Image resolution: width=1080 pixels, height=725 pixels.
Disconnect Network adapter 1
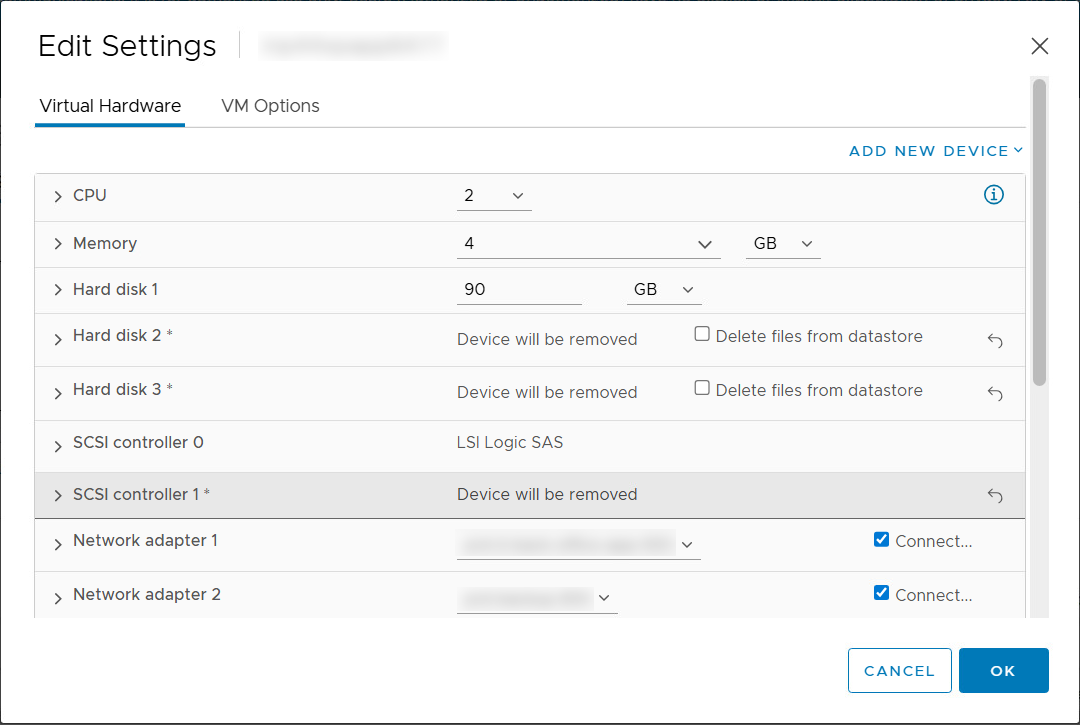pos(881,539)
